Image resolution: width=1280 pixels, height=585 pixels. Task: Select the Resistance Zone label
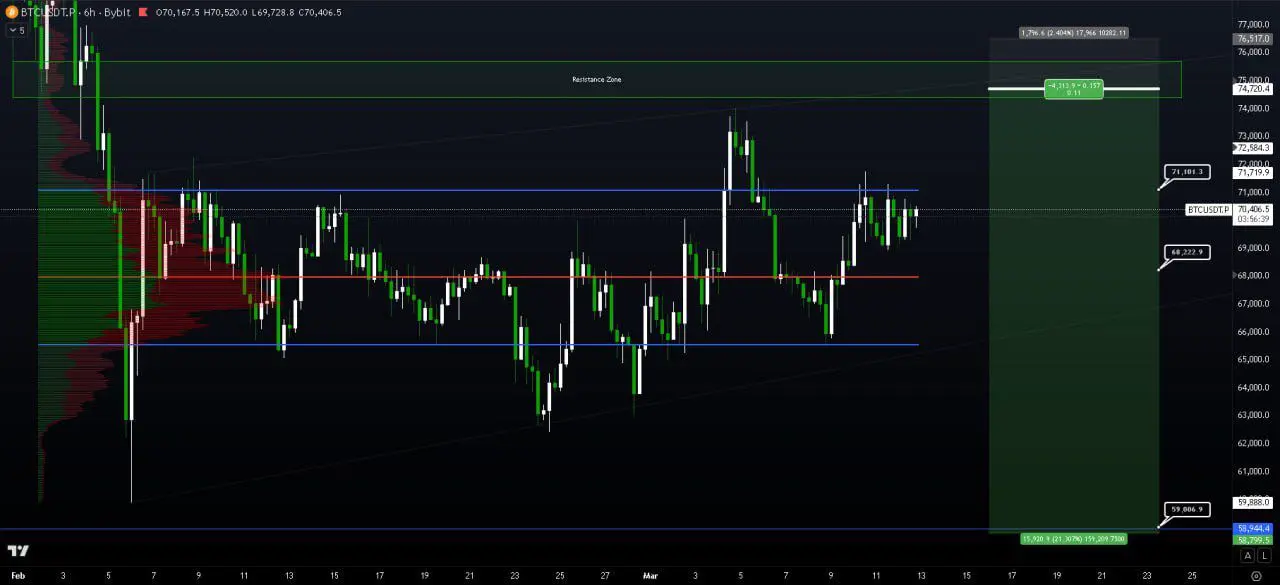click(596, 79)
